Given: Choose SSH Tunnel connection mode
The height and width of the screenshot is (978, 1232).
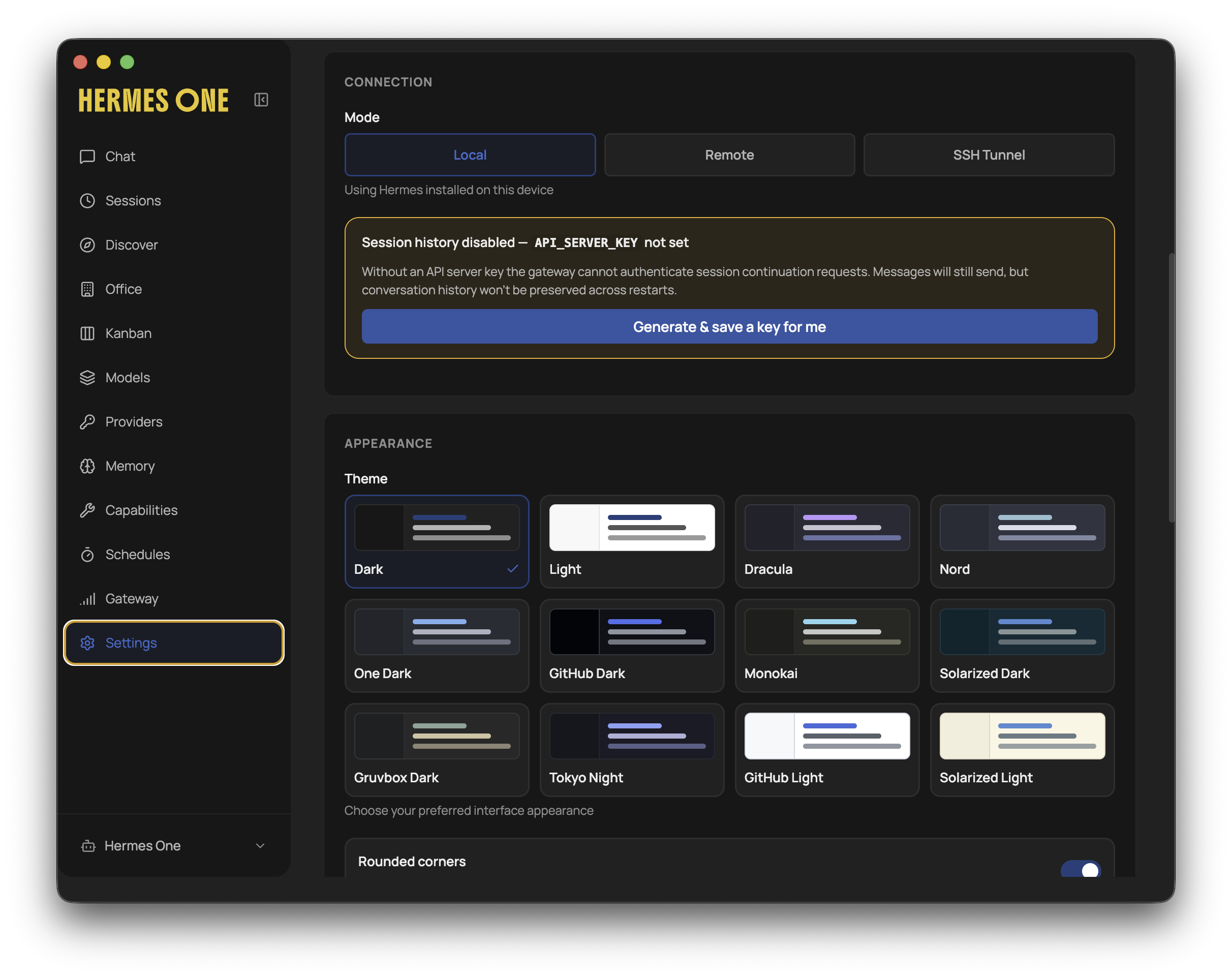Looking at the screenshot, I should pos(989,155).
